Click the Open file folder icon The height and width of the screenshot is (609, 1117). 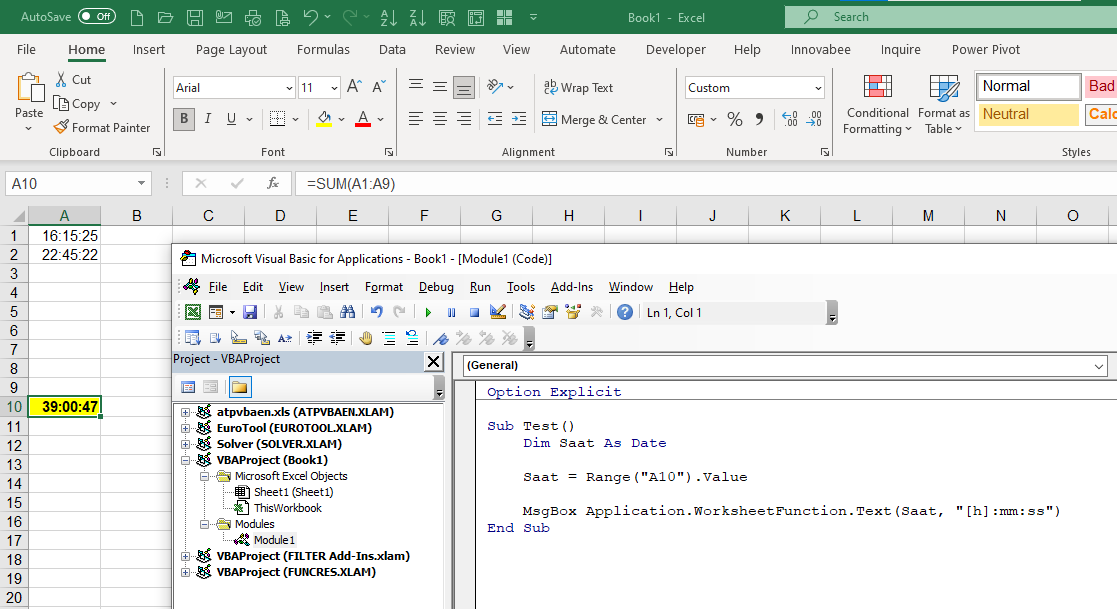[165, 17]
